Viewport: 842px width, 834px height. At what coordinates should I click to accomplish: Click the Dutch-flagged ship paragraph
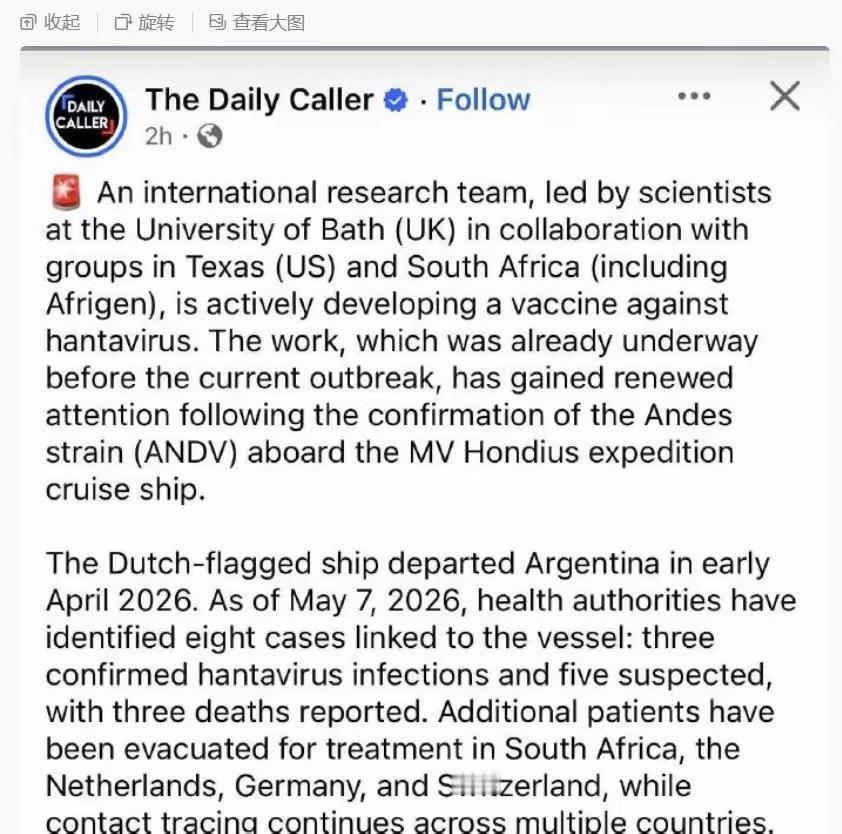(x=421, y=691)
